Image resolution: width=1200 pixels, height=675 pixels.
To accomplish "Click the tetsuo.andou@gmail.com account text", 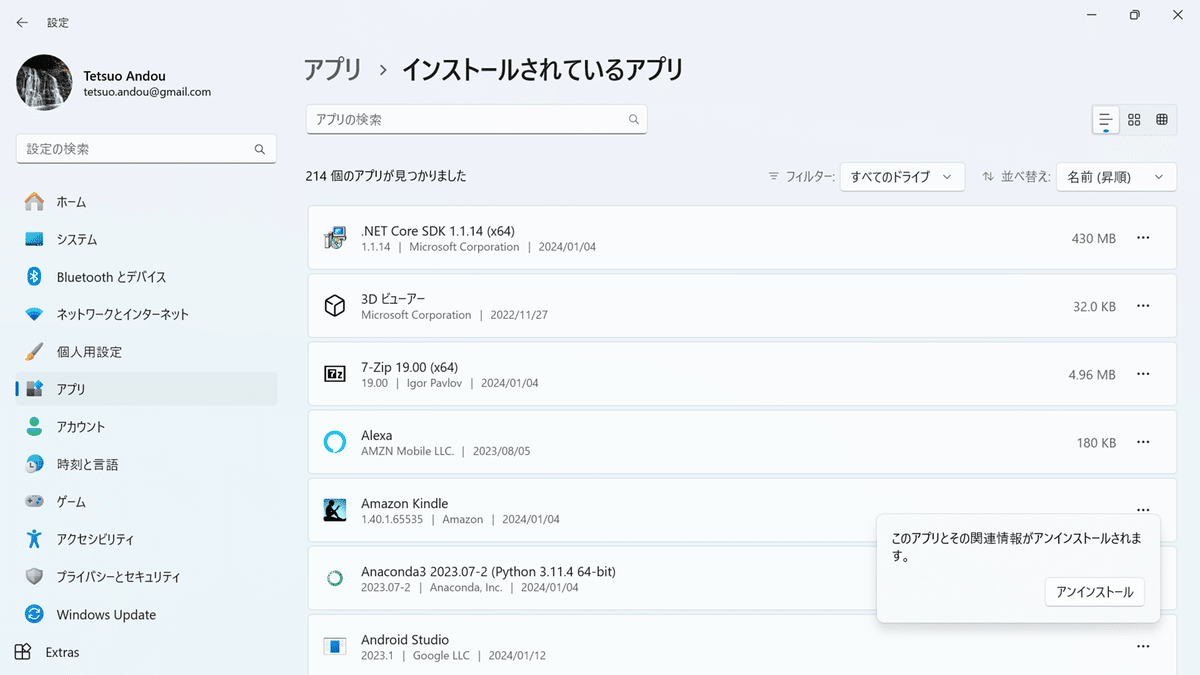I will coord(147,91).
